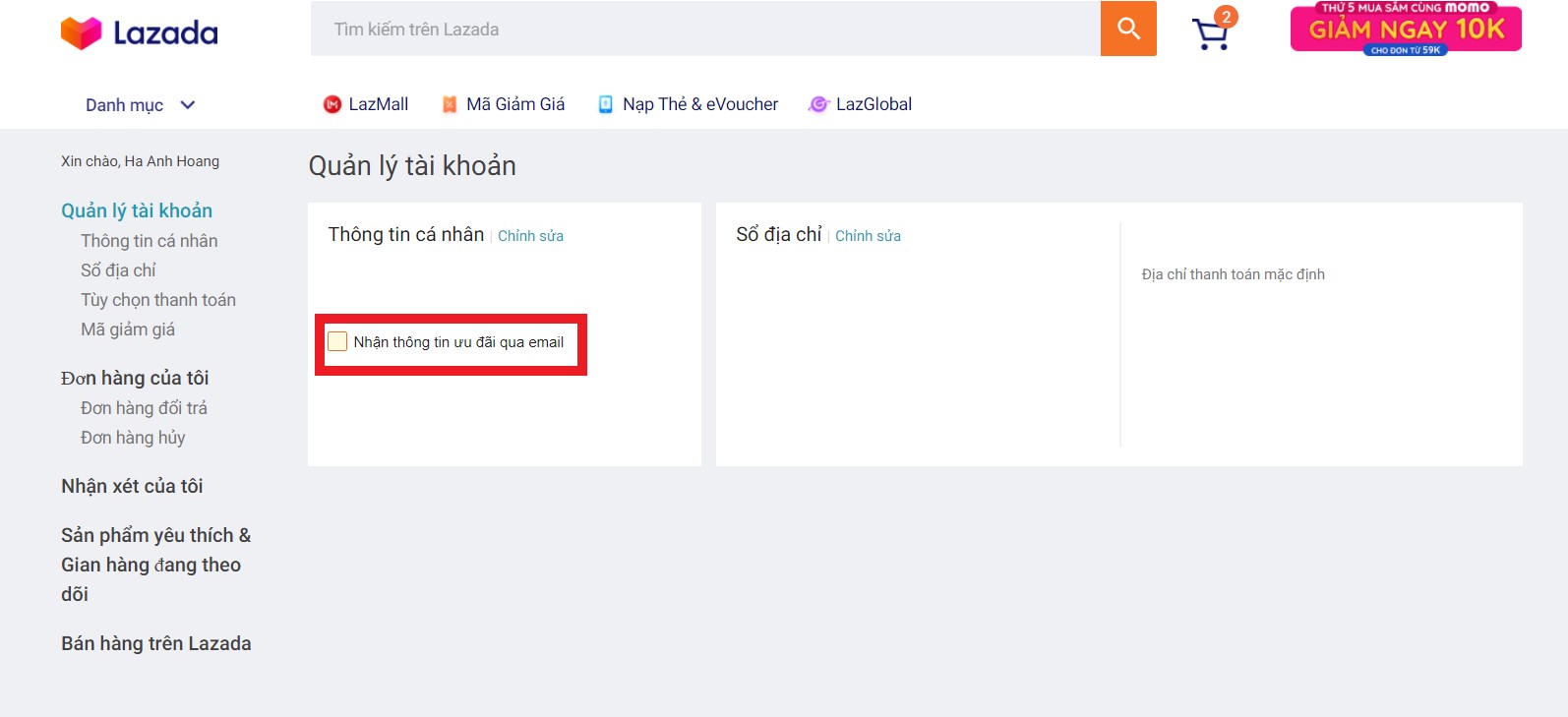Open Bán hàng trên Lazada link
Screen dimensions: 1568x717
point(156,643)
